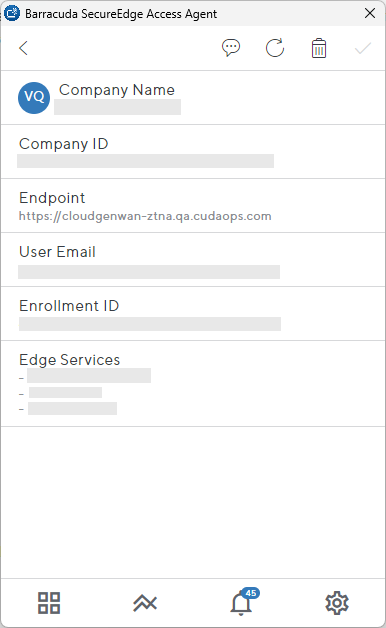Delete enrollment with the trash can icon
386x628 pixels.
tap(319, 48)
